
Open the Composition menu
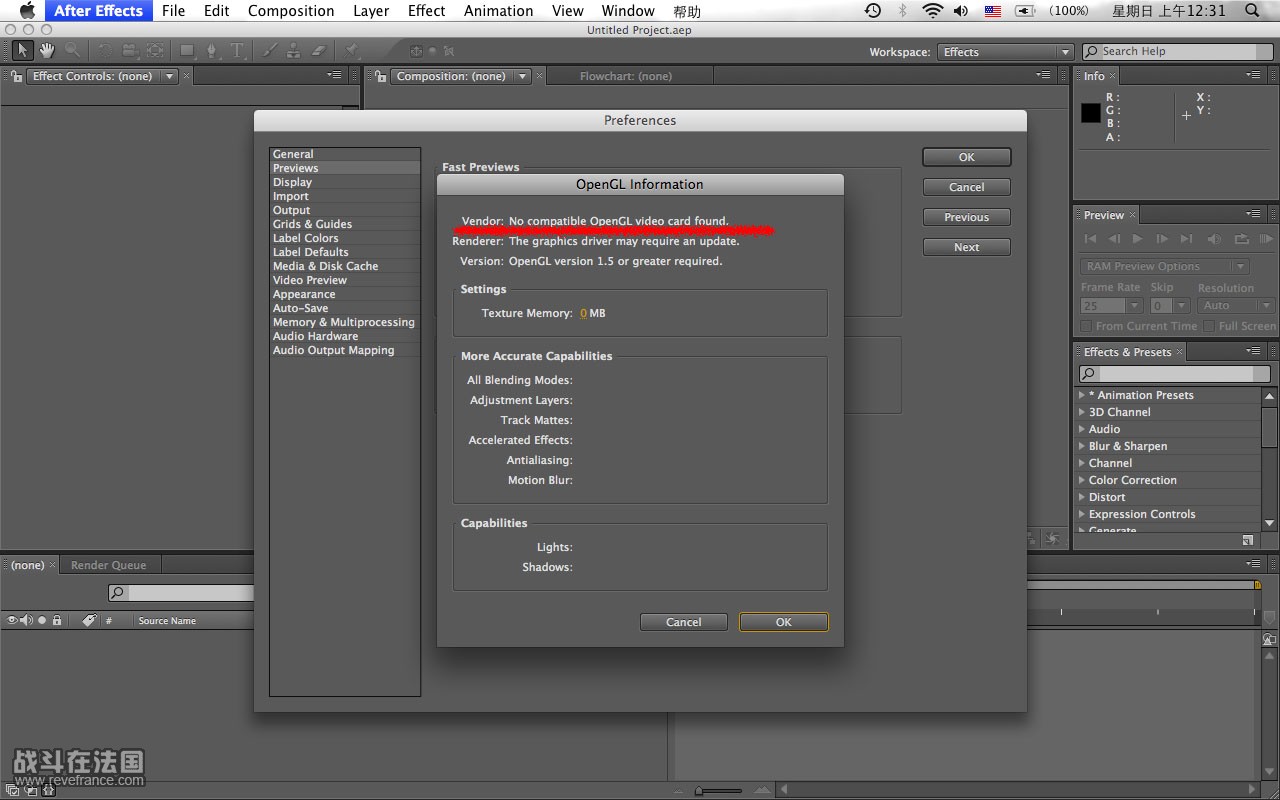click(291, 11)
